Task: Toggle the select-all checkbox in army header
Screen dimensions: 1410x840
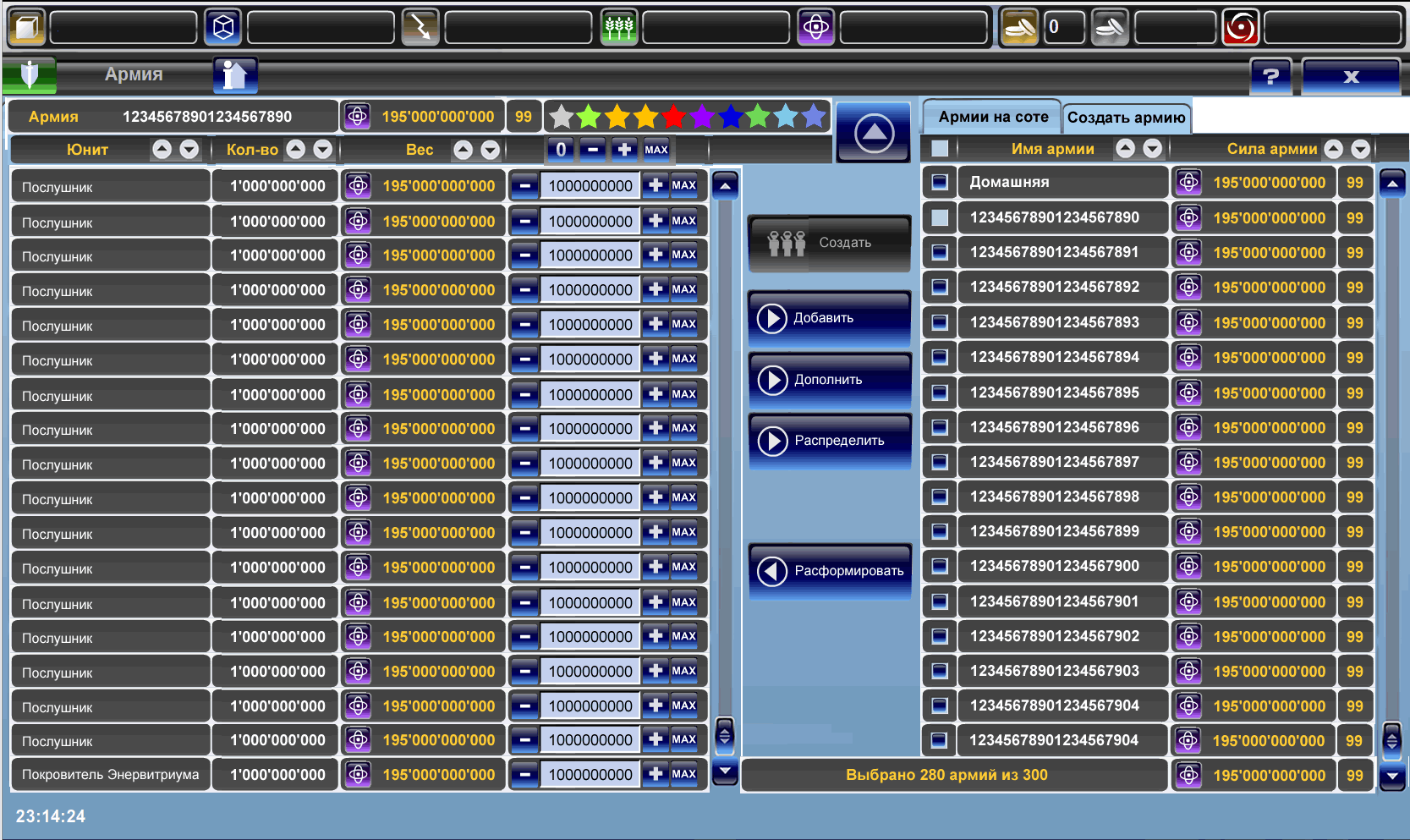Action: tap(939, 149)
